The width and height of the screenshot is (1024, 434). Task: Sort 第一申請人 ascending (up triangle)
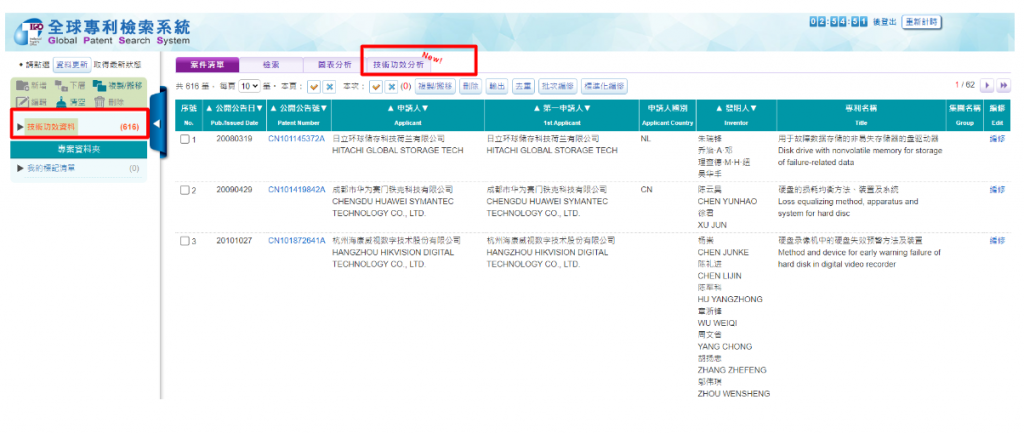point(537,108)
